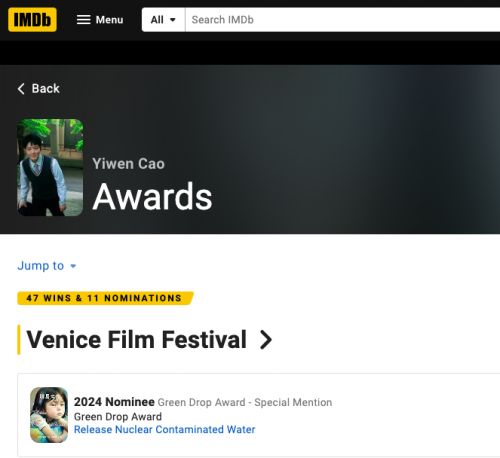Click the Awards page title
Viewport: 500px width, 458px height.
[152, 197]
